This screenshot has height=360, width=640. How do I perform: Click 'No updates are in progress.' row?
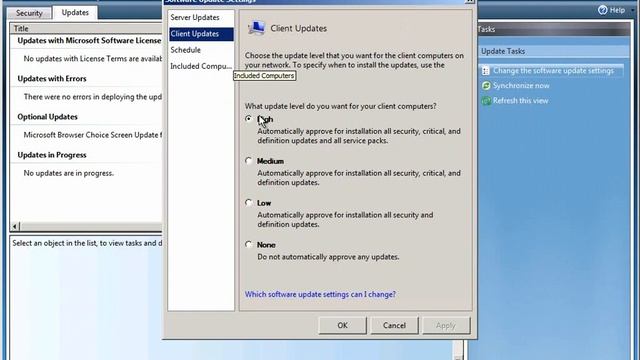click(x=69, y=173)
